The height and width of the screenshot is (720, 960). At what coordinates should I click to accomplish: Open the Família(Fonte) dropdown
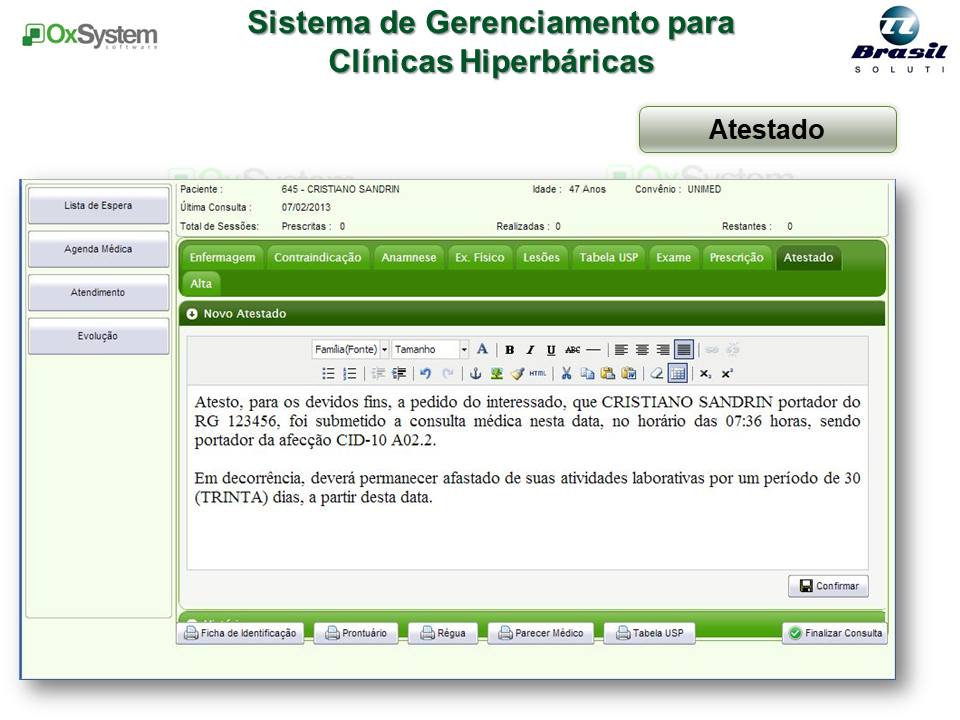click(x=347, y=349)
